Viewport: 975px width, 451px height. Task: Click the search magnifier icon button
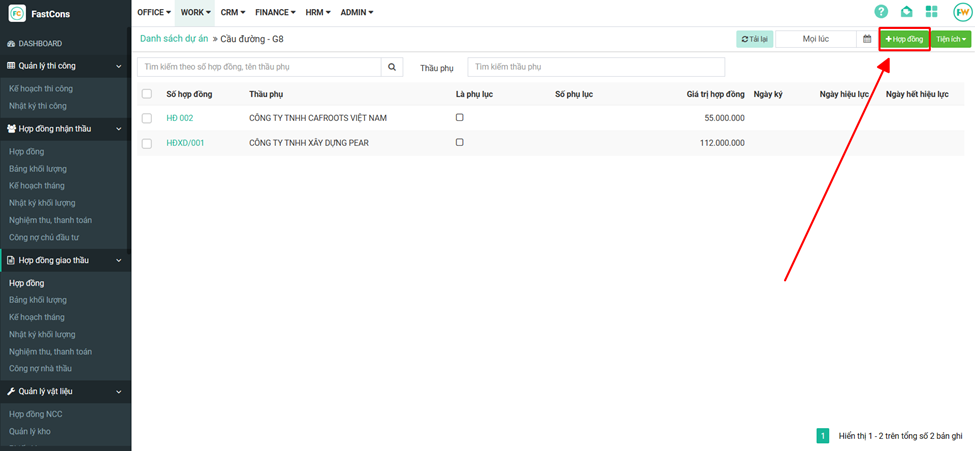point(392,67)
